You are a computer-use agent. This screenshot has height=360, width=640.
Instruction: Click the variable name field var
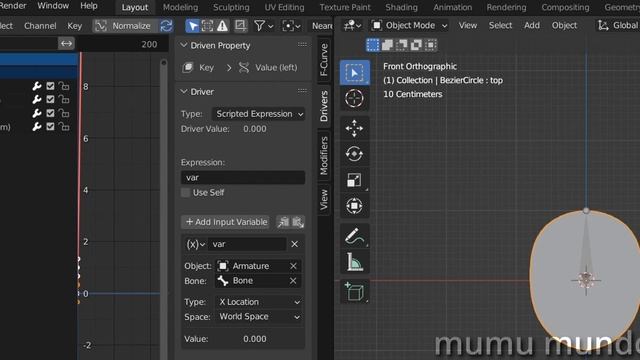tap(247, 244)
